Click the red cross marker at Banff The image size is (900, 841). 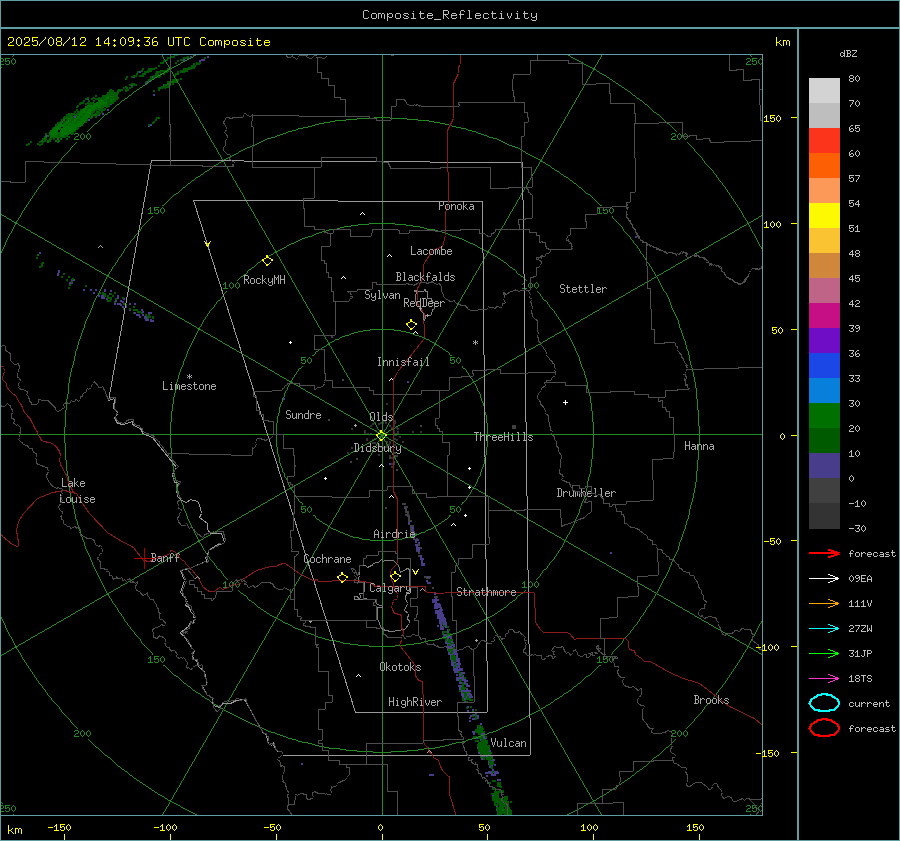143,558
